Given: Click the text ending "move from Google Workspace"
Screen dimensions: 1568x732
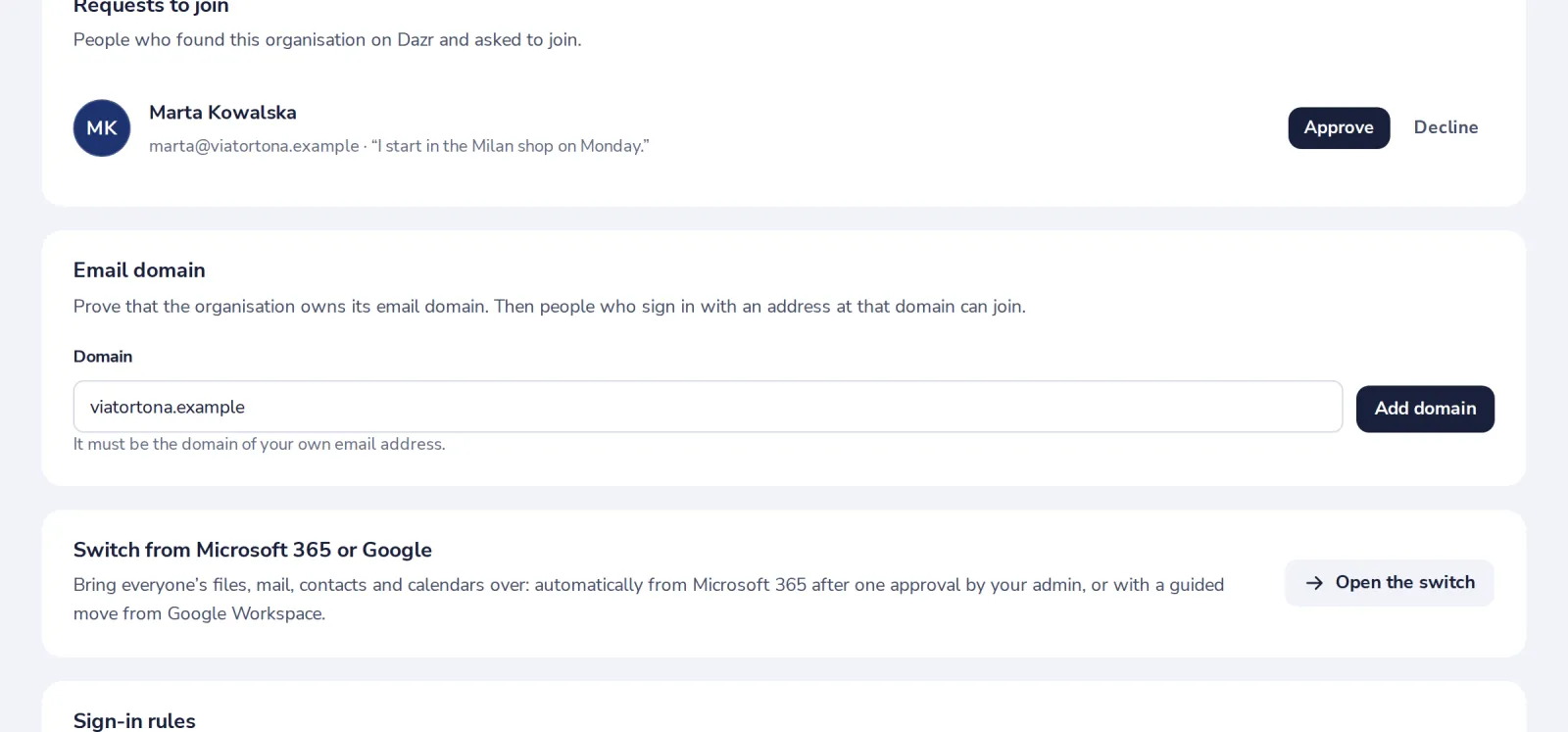Looking at the screenshot, I should [199, 613].
